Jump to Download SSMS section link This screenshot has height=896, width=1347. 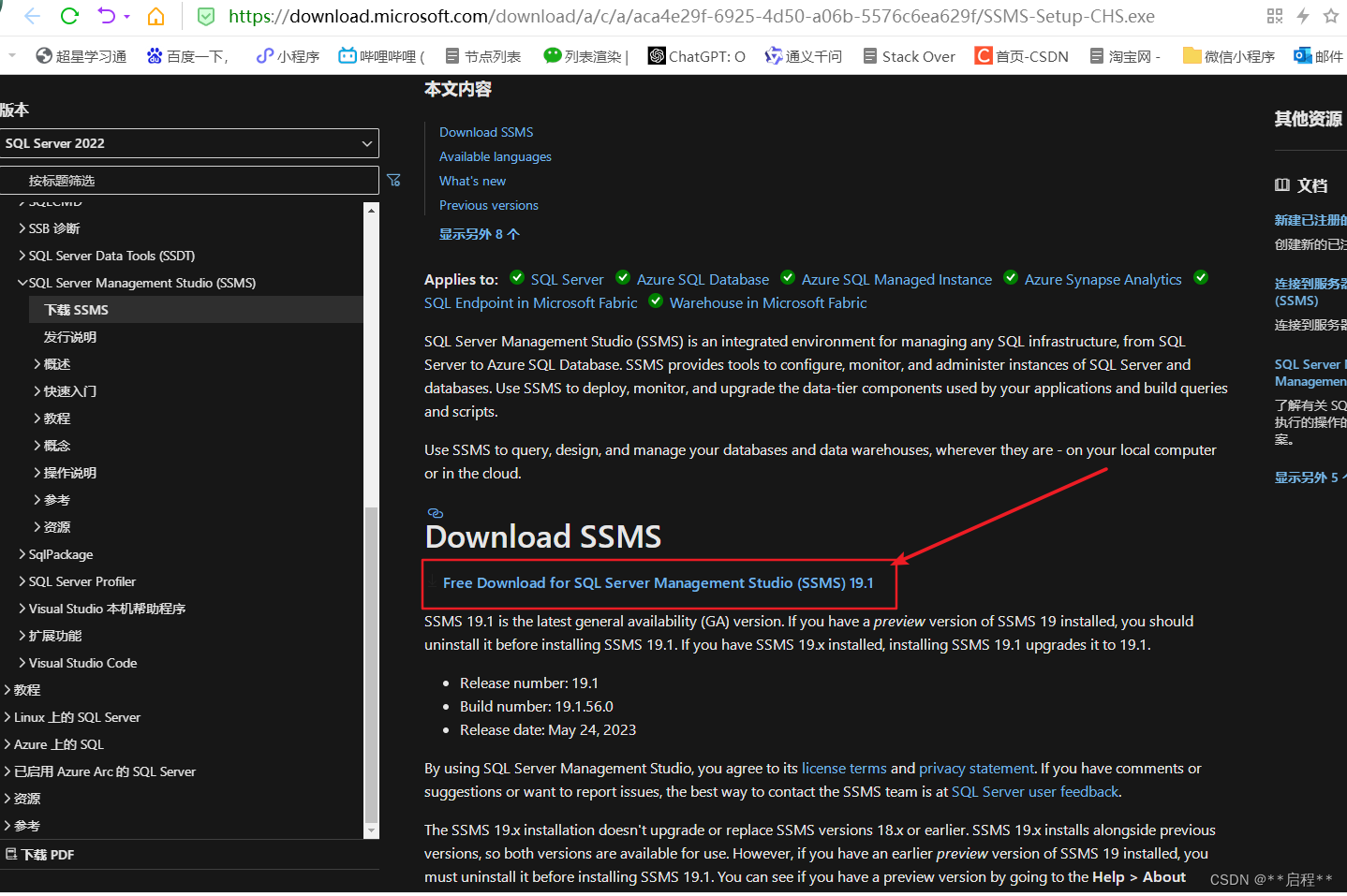click(486, 132)
